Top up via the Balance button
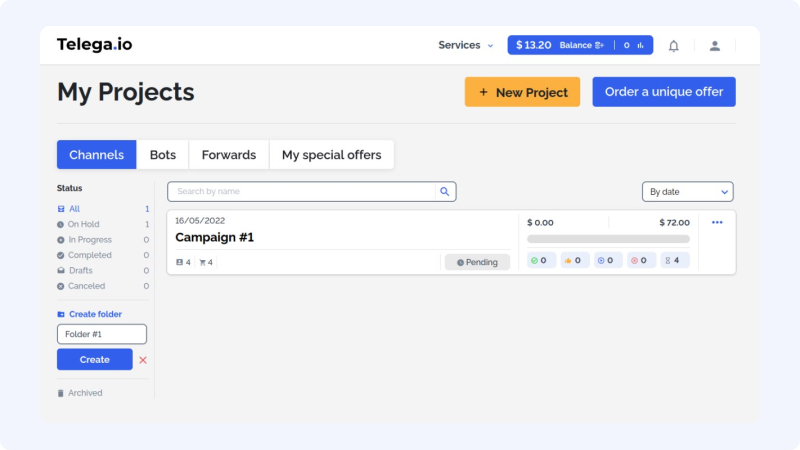The width and height of the screenshot is (800, 450). (582, 45)
